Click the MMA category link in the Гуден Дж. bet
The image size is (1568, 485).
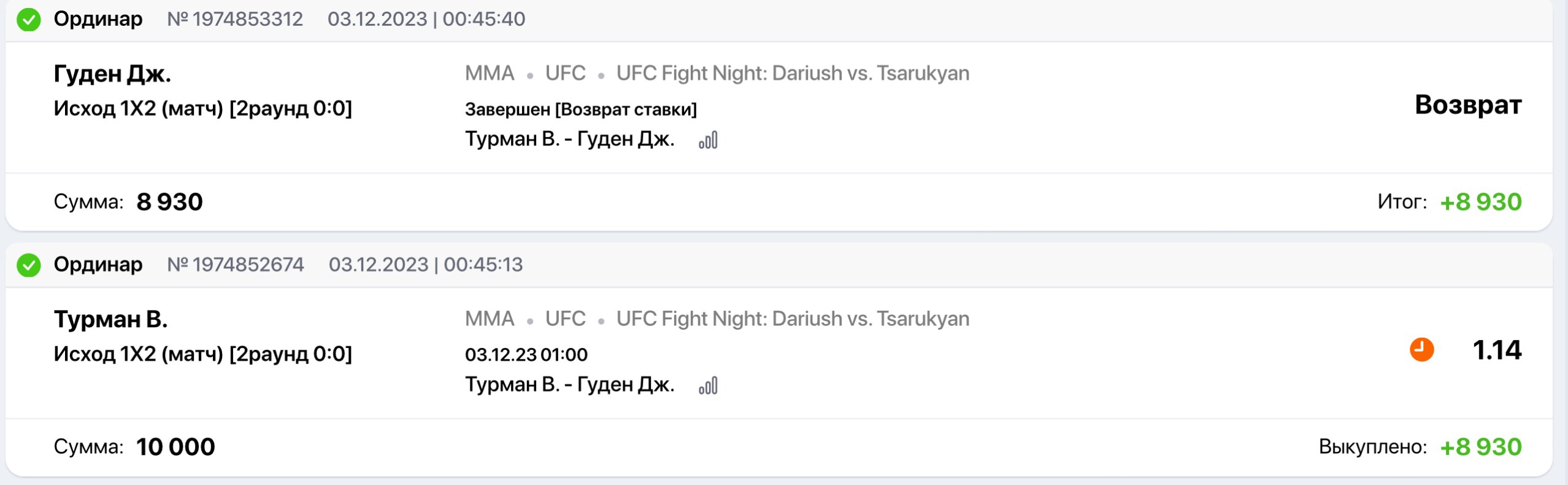coord(489,73)
